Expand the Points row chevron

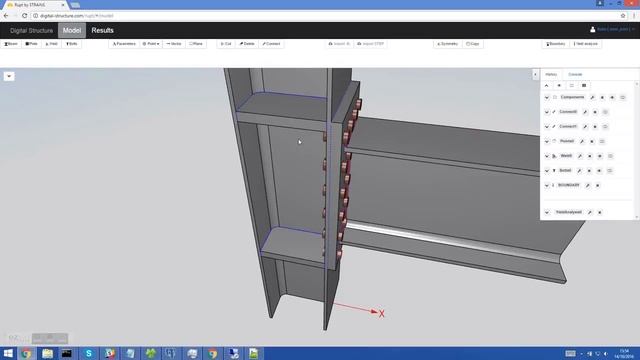pyautogui.click(x=547, y=141)
